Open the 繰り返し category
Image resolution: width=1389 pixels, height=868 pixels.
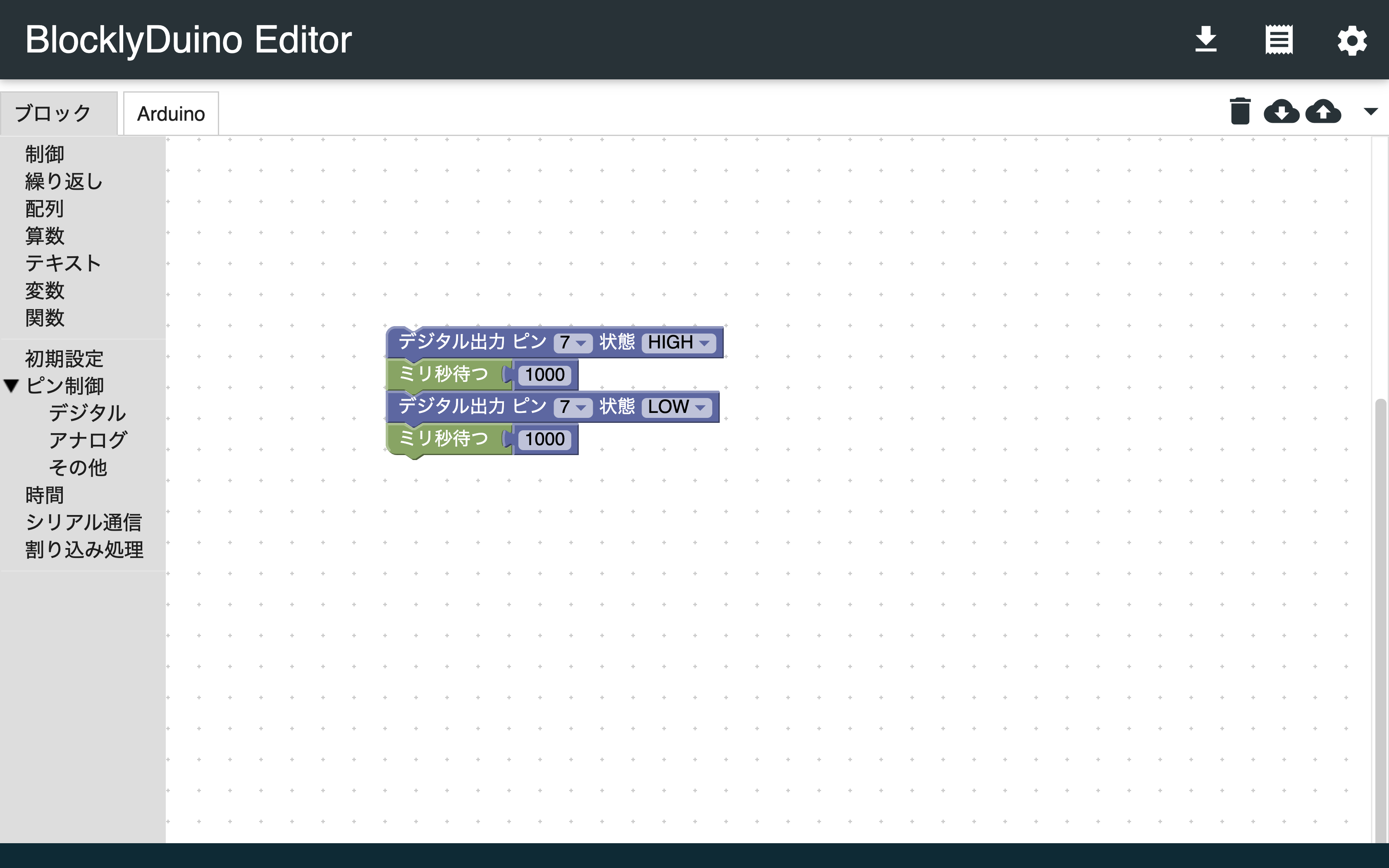click(x=64, y=181)
